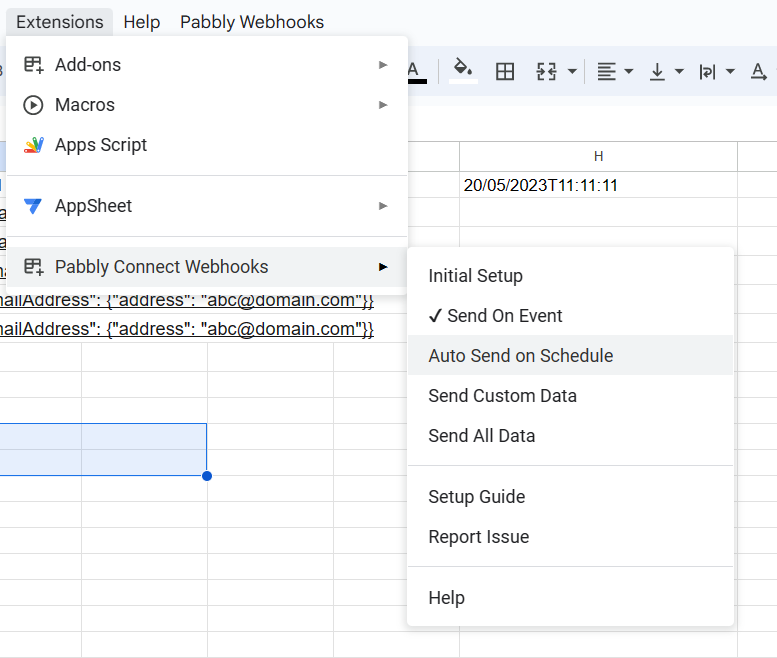Open the Pabbly Webhooks menu
The image size is (777, 658).
pos(252,22)
